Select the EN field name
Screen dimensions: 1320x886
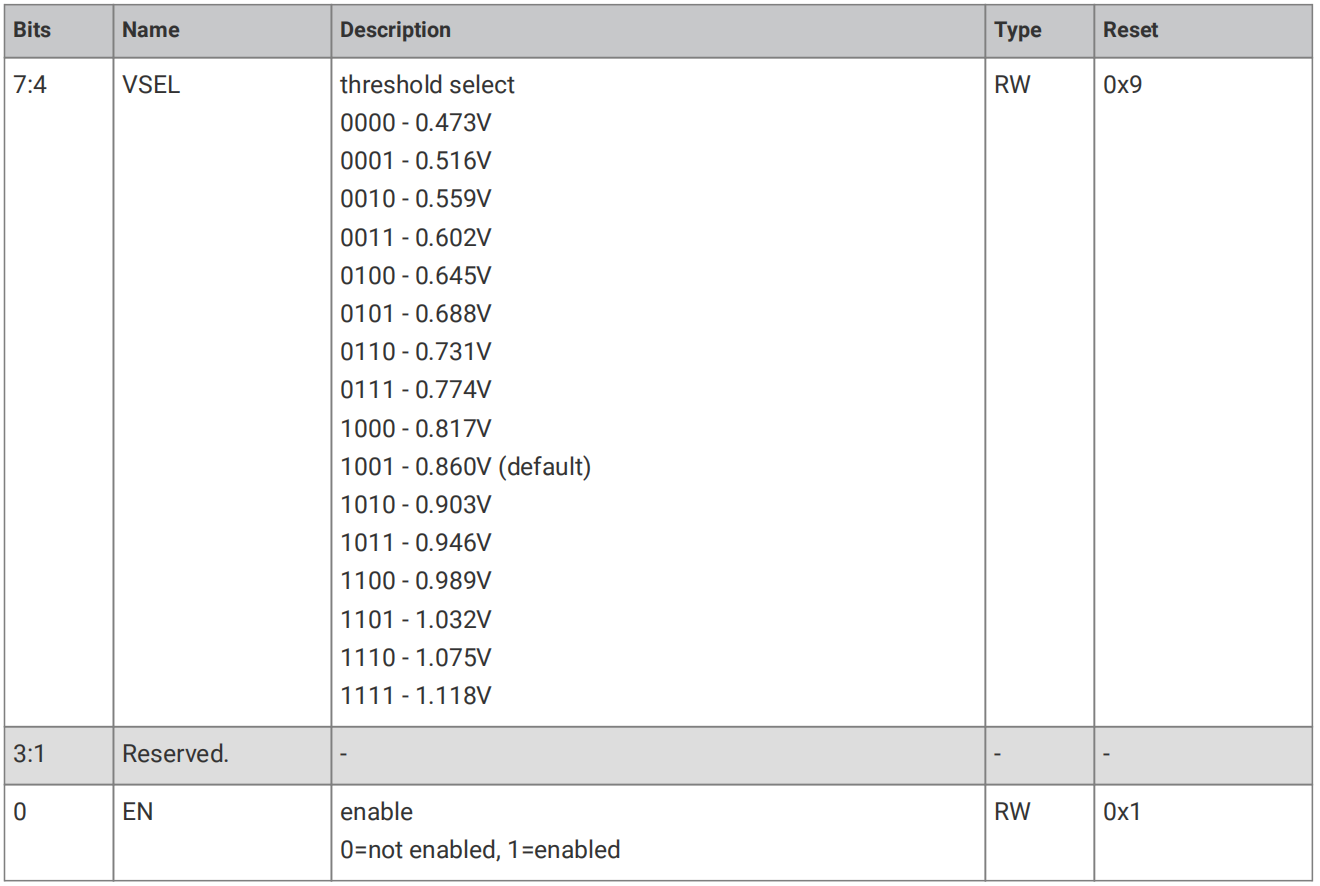pyautogui.click(x=138, y=812)
